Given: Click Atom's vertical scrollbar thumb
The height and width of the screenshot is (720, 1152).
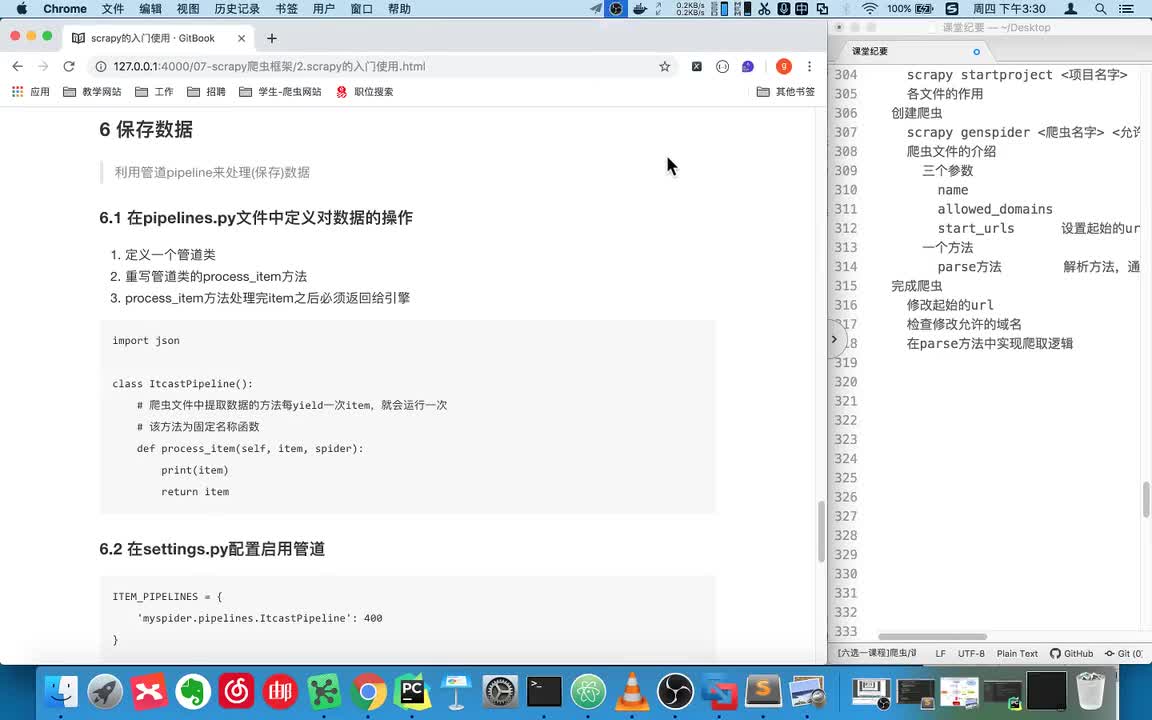Looking at the screenshot, I should [1145, 500].
